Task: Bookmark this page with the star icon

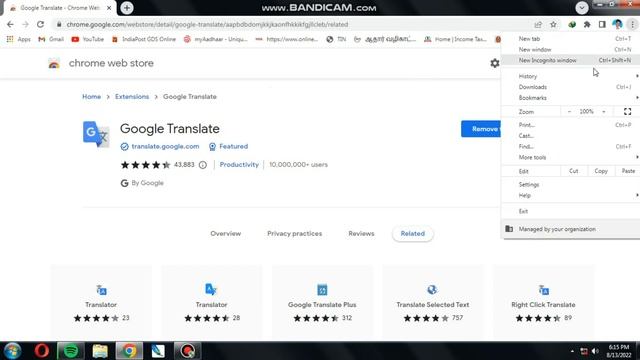Action: 553,24
